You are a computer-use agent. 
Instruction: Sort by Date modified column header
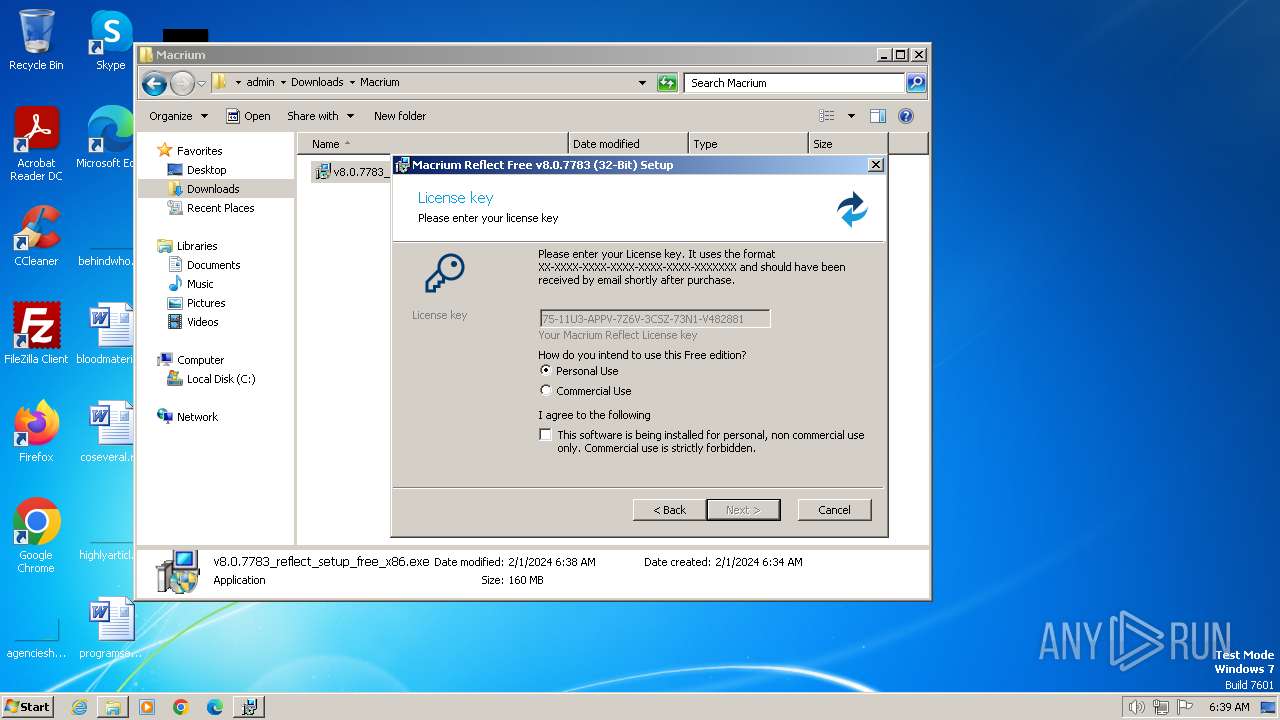628,144
